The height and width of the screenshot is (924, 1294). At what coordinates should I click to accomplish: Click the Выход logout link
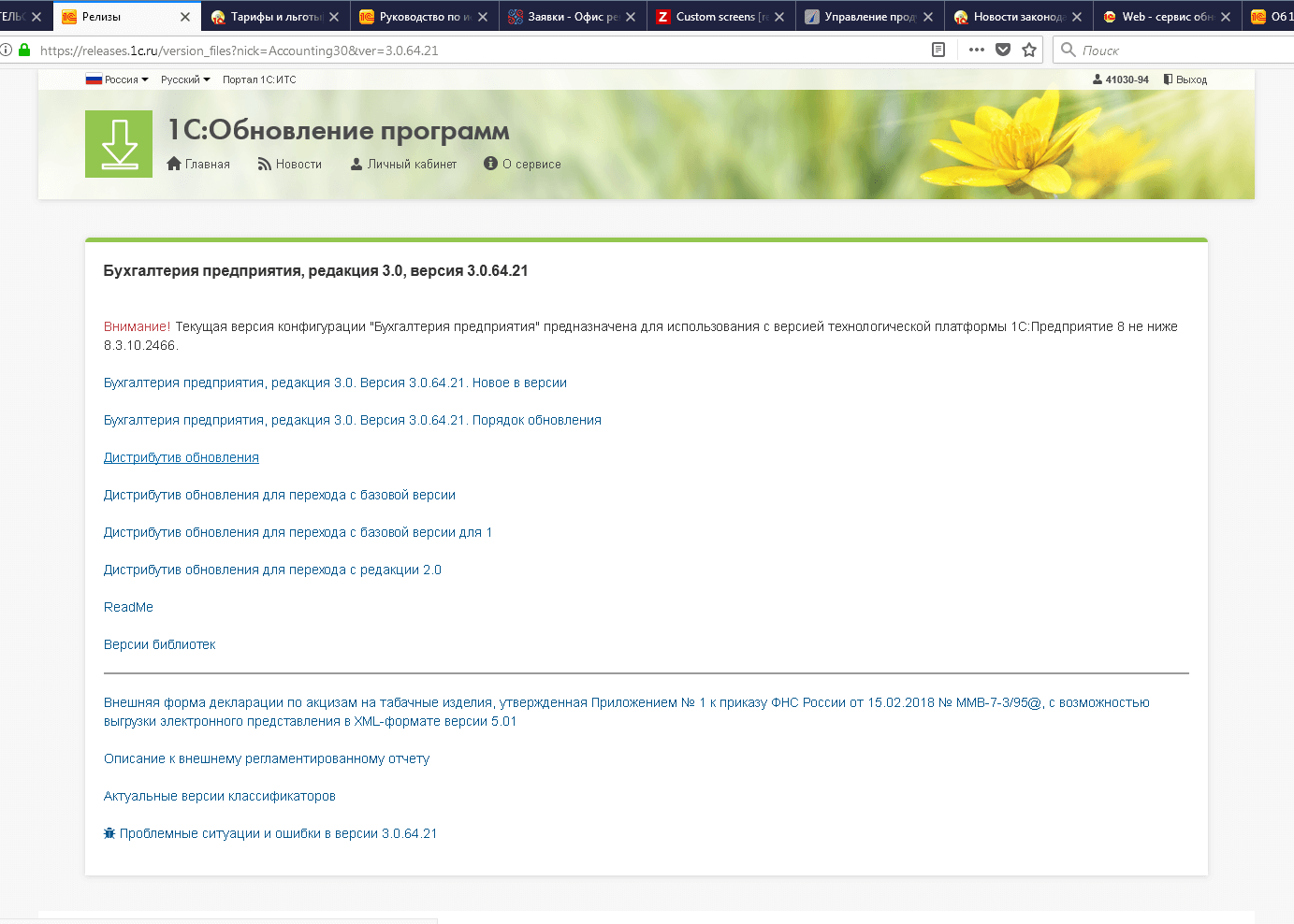1185,79
